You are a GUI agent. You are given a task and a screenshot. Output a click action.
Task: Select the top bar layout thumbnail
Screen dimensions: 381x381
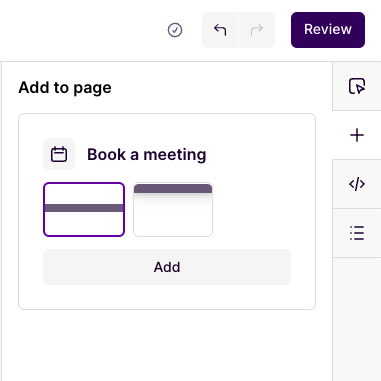(x=173, y=210)
